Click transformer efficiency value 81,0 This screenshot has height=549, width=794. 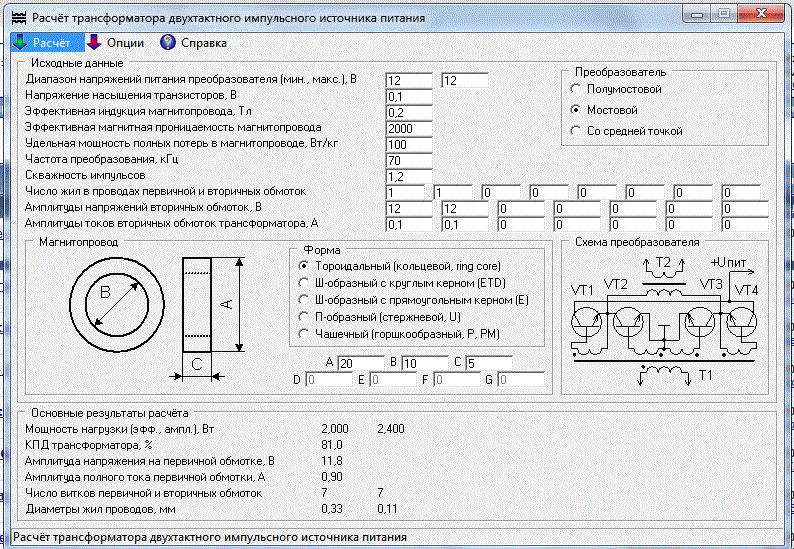332,445
